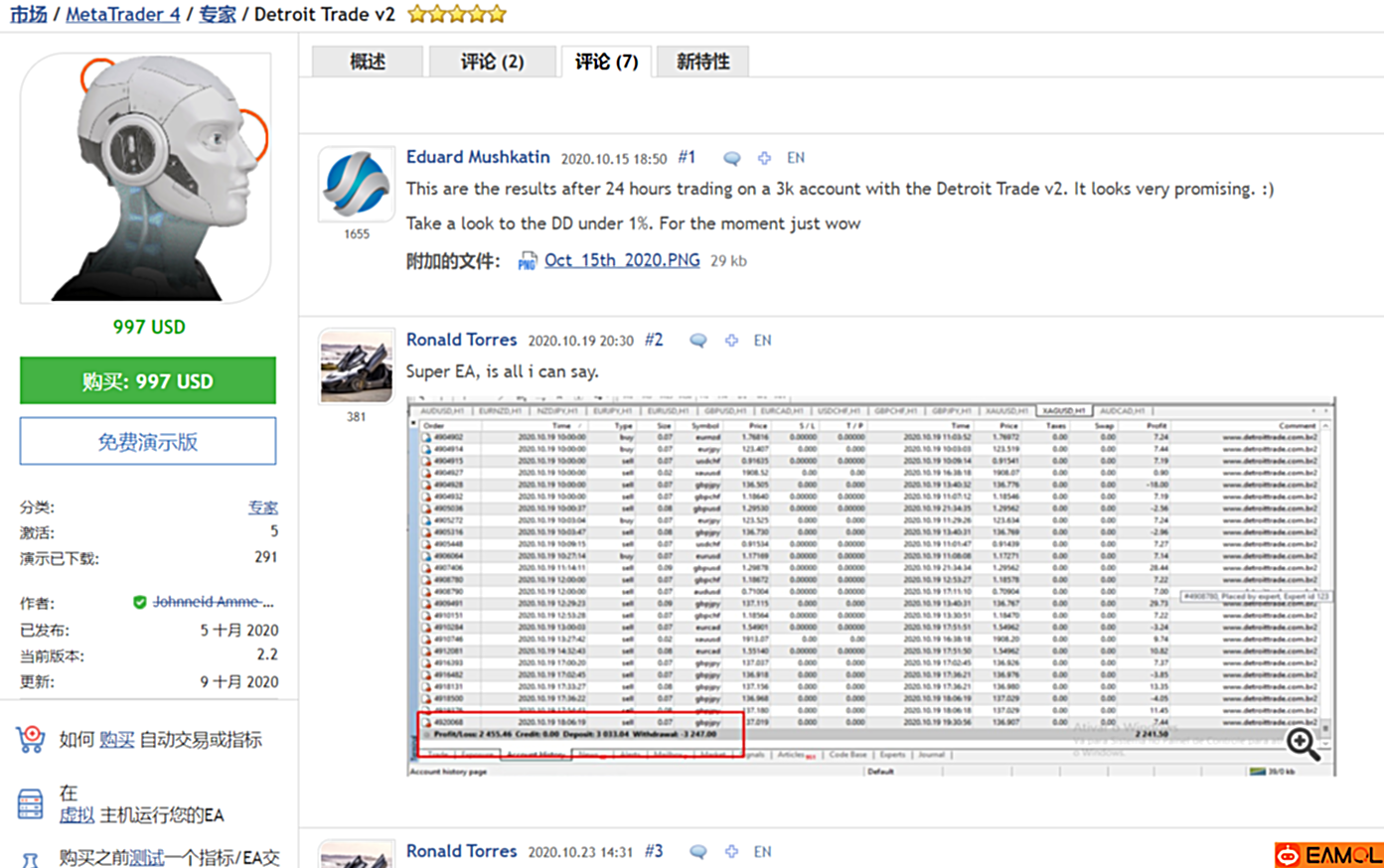Click Ronald Torres' car avatar on comment #2

click(356, 367)
